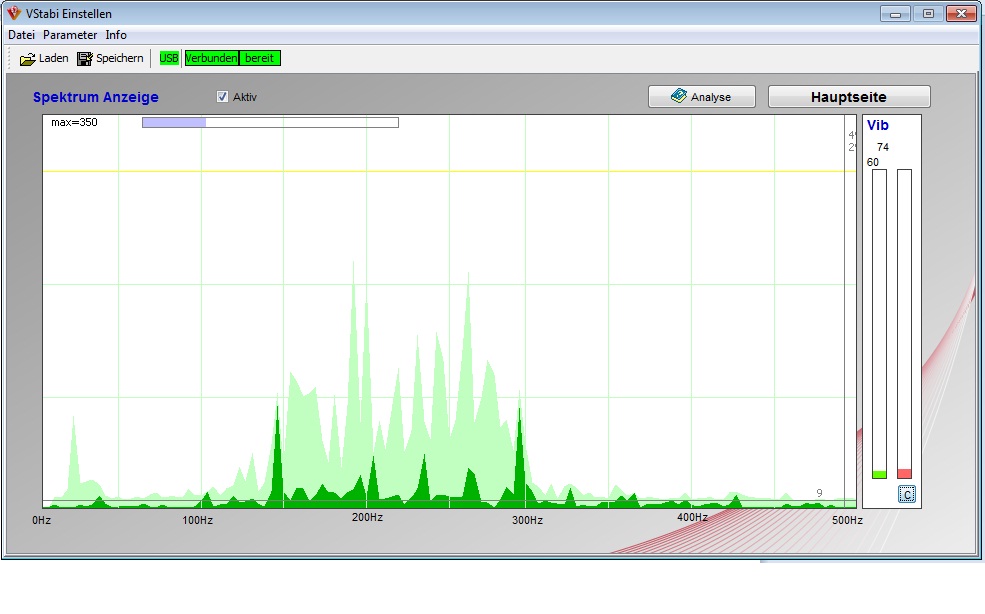Click the green USB status indicator
Image resolution: width=985 pixels, height=614 pixels.
pos(169,58)
